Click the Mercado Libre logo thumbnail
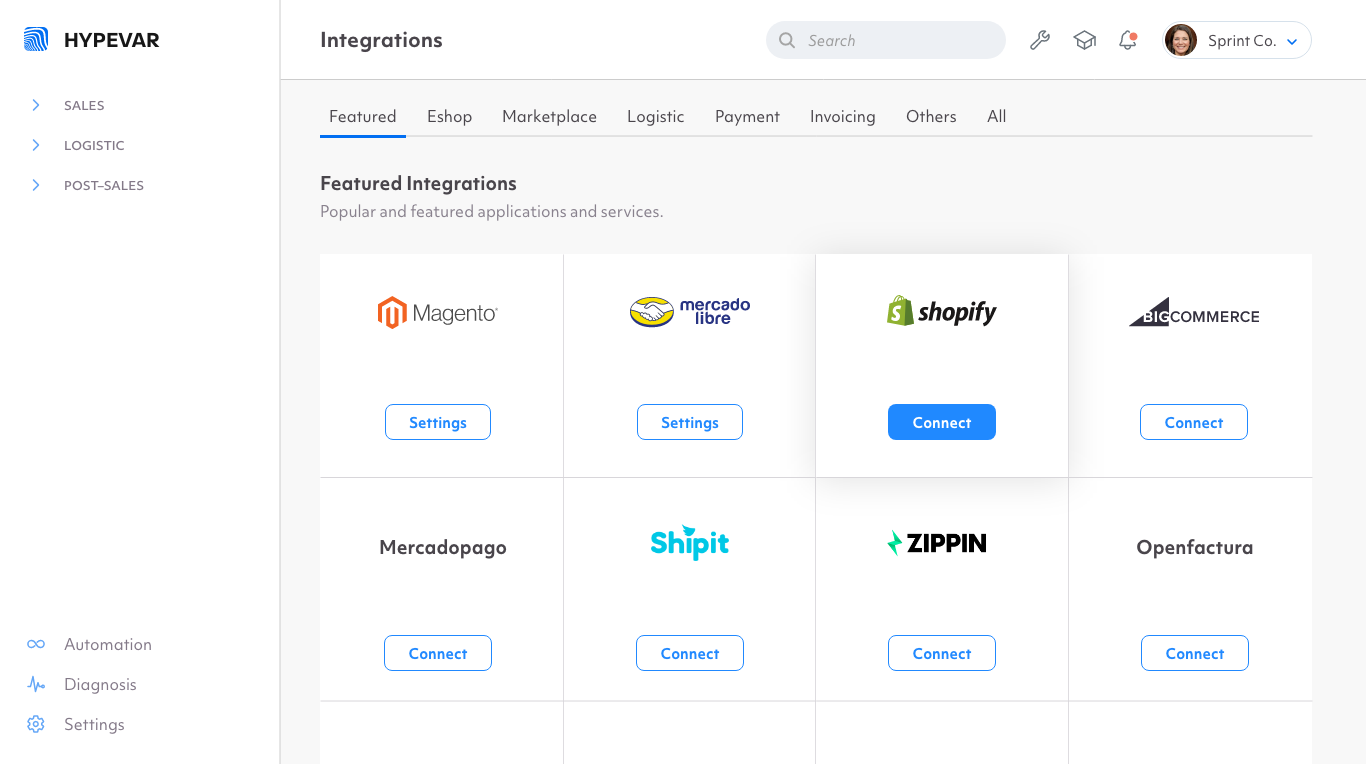 [689, 312]
